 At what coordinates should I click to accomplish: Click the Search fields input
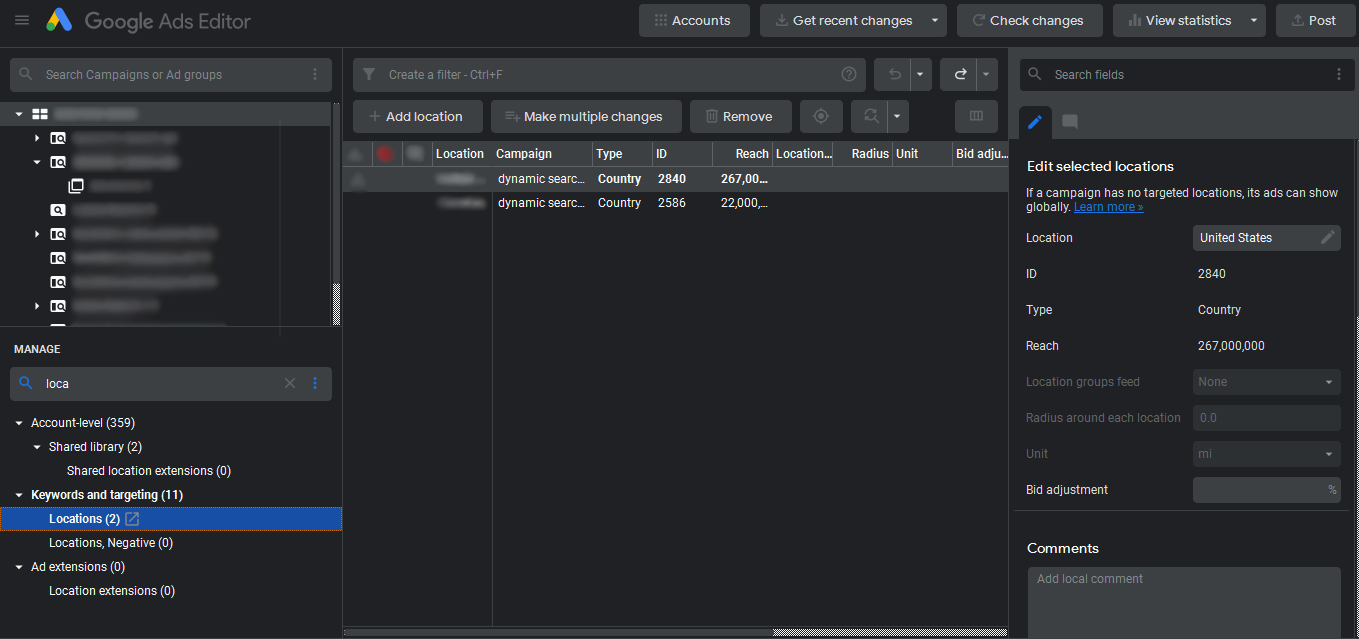pos(1187,74)
